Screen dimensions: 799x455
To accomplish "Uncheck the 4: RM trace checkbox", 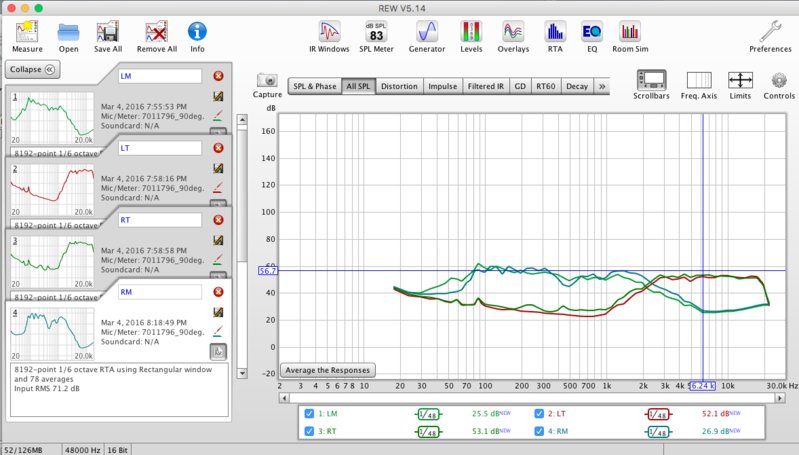I will click(x=539, y=431).
